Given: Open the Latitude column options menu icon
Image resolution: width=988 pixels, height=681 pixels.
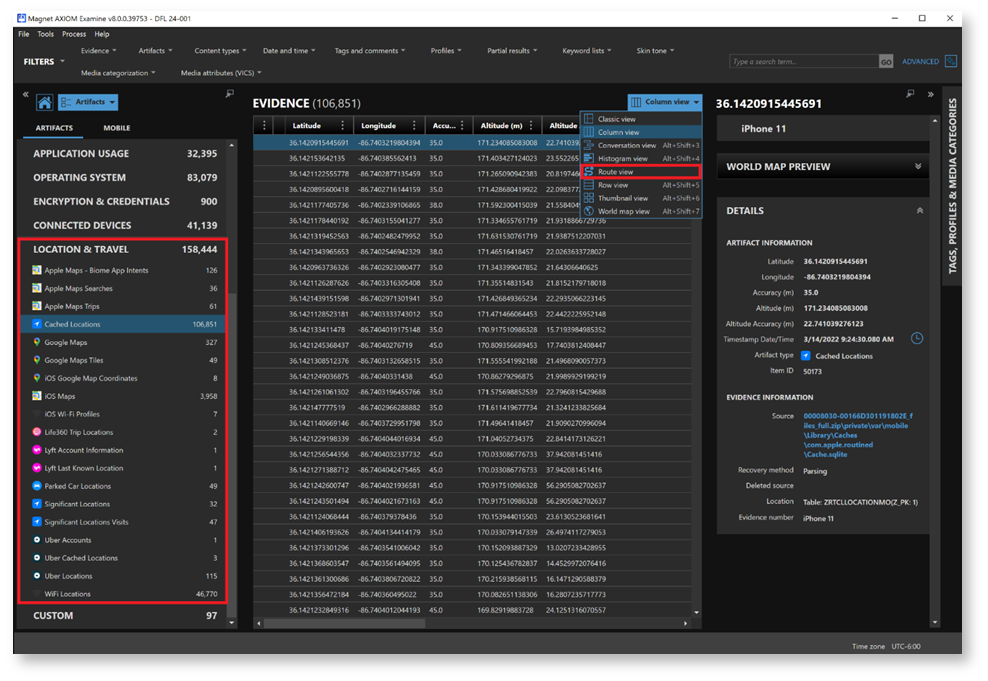Looking at the screenshot, I should coord(342,126).
